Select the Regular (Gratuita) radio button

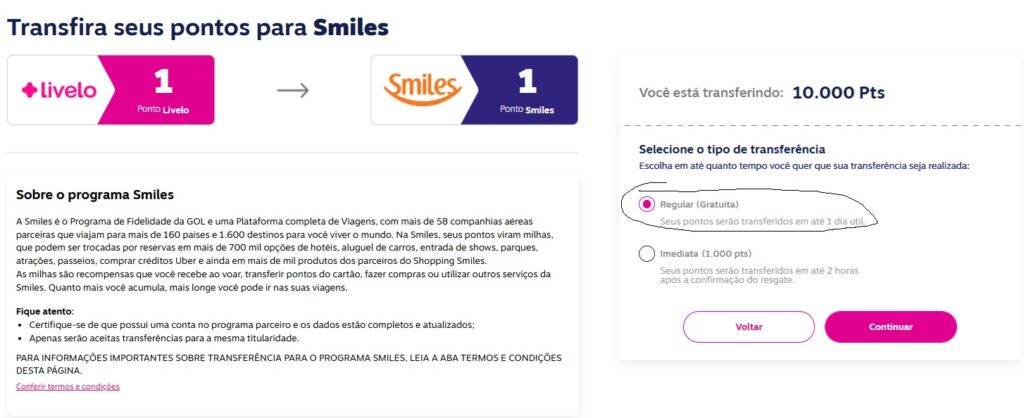pyautogui.click(x=647, y=204)
